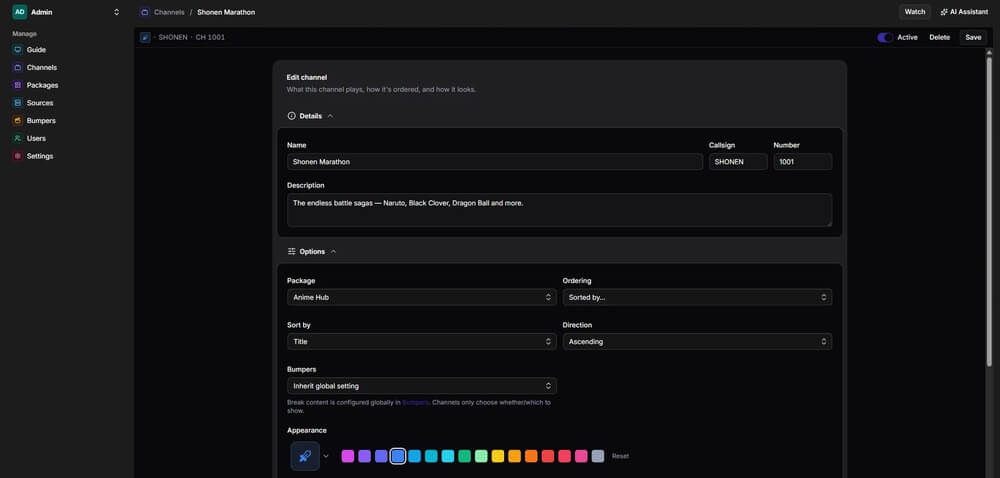Click the sliders icon beside Options

coord(291,252)
